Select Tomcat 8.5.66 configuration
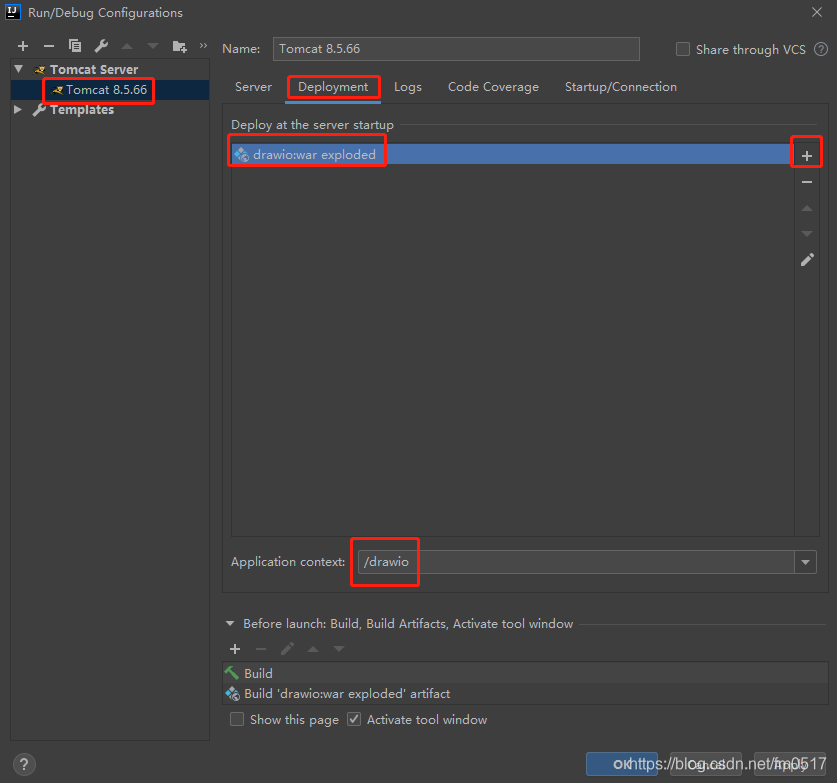The height and width of the screenshot is (783, 837). [106, 90]
